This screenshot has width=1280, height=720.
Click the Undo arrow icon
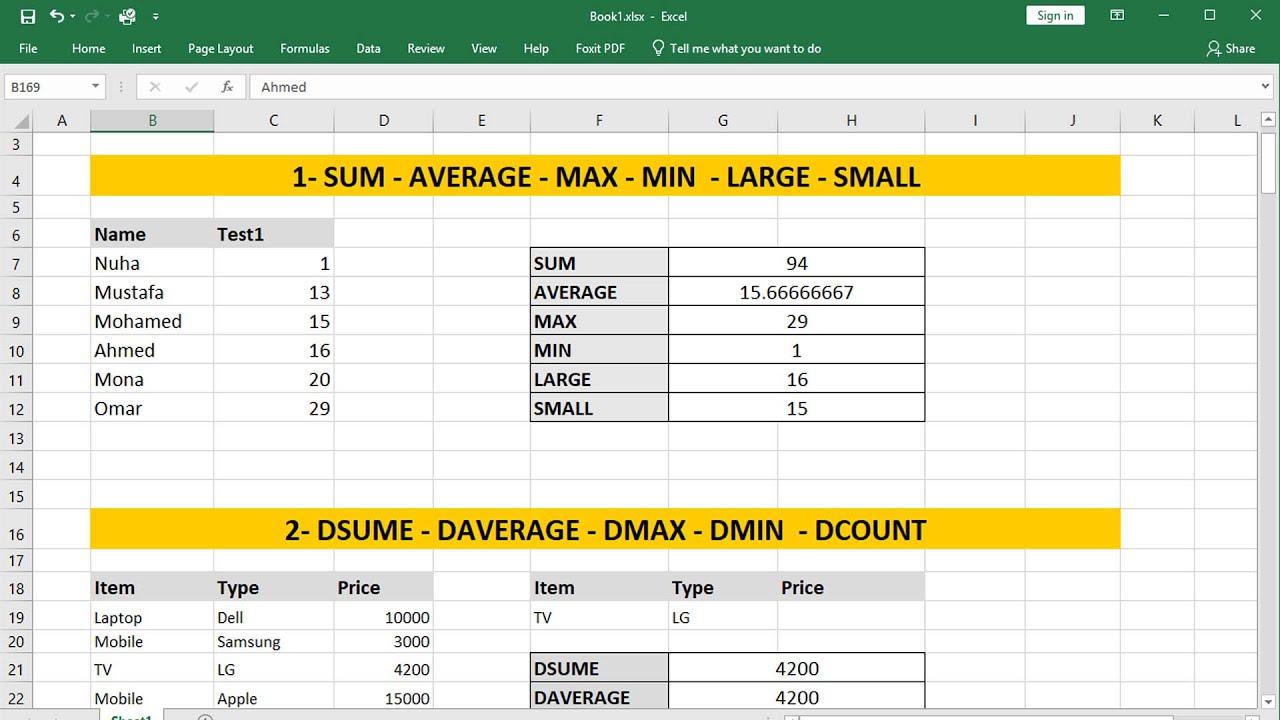(x=57, y=16)
